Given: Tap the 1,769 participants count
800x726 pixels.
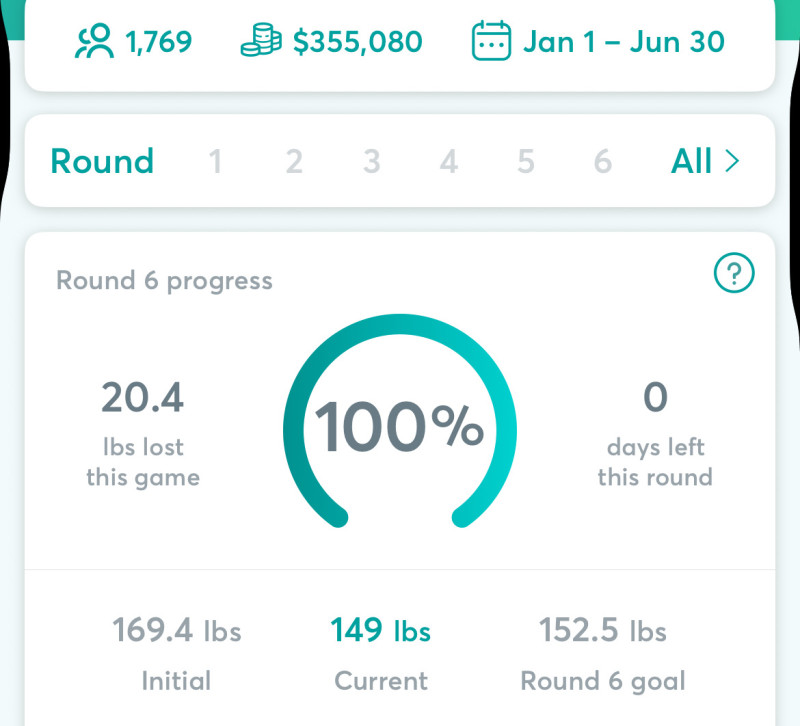Looking at the screenshot, I should pyautogui.click(x=159, y=42).
